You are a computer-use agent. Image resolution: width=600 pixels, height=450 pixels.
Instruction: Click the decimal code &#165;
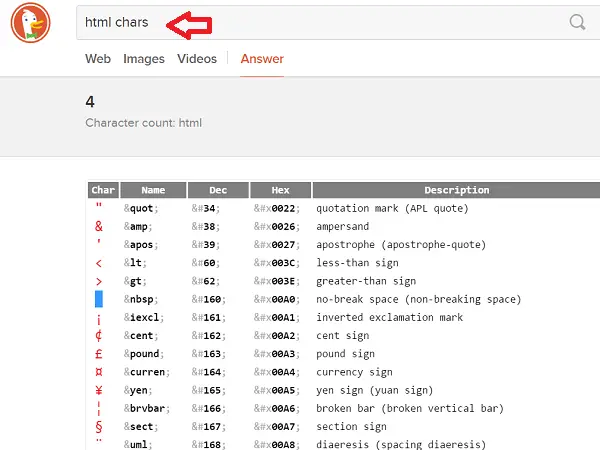(x=209, y=390)
